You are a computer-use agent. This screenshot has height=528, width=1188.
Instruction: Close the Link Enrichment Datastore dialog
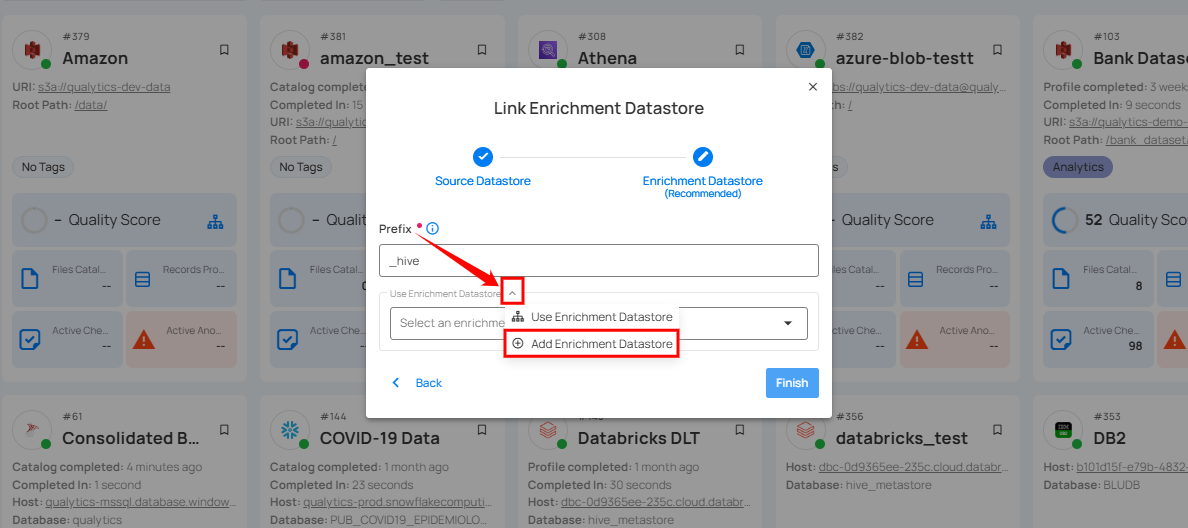812,87
